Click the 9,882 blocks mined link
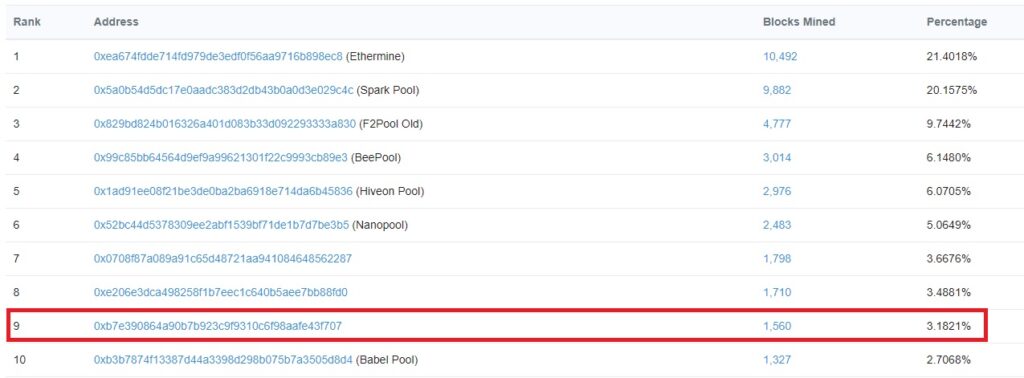The image size is (1024, 378). [777, 90]
